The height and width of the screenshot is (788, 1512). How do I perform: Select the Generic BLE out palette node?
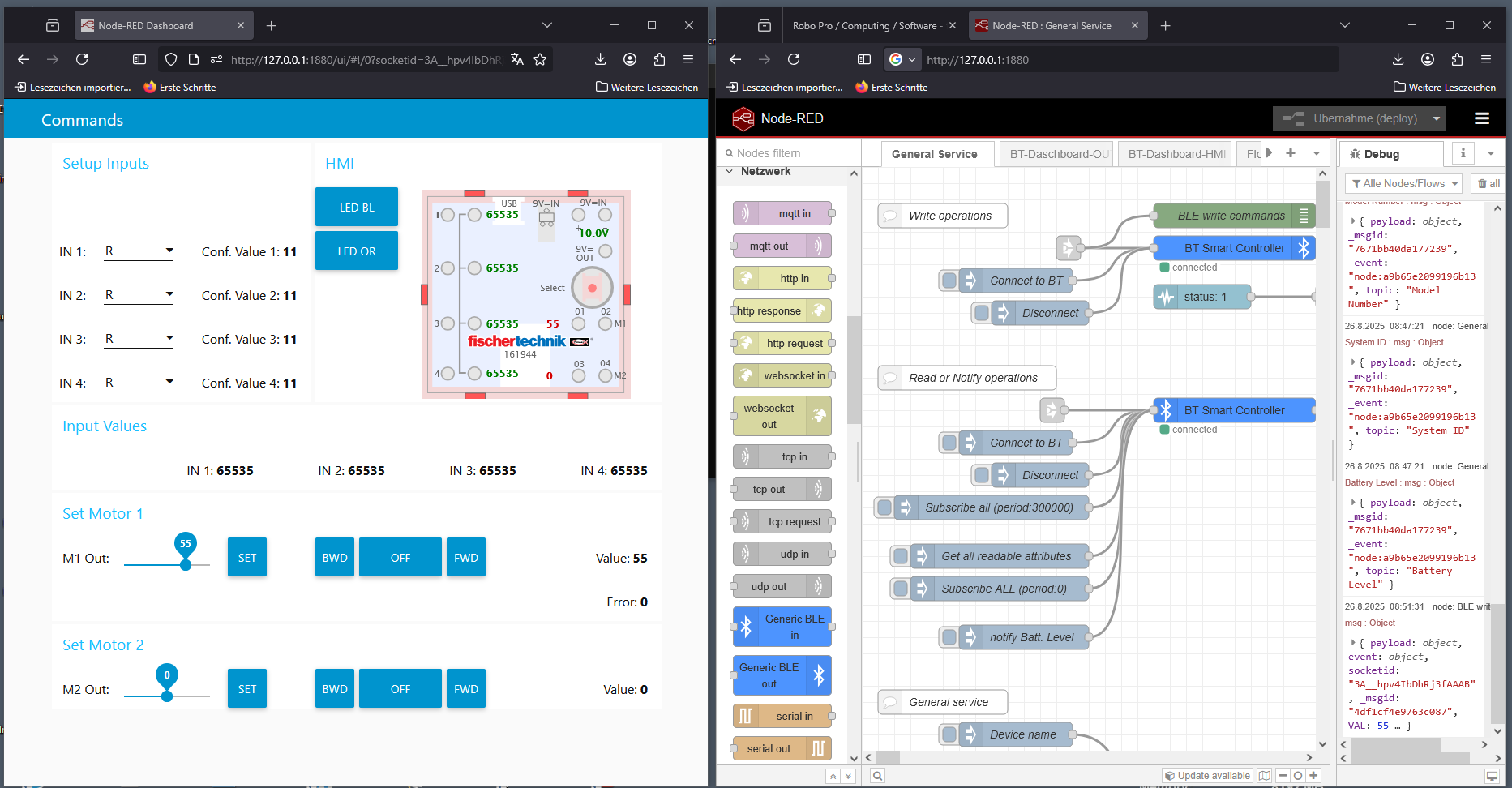(783, 675)
